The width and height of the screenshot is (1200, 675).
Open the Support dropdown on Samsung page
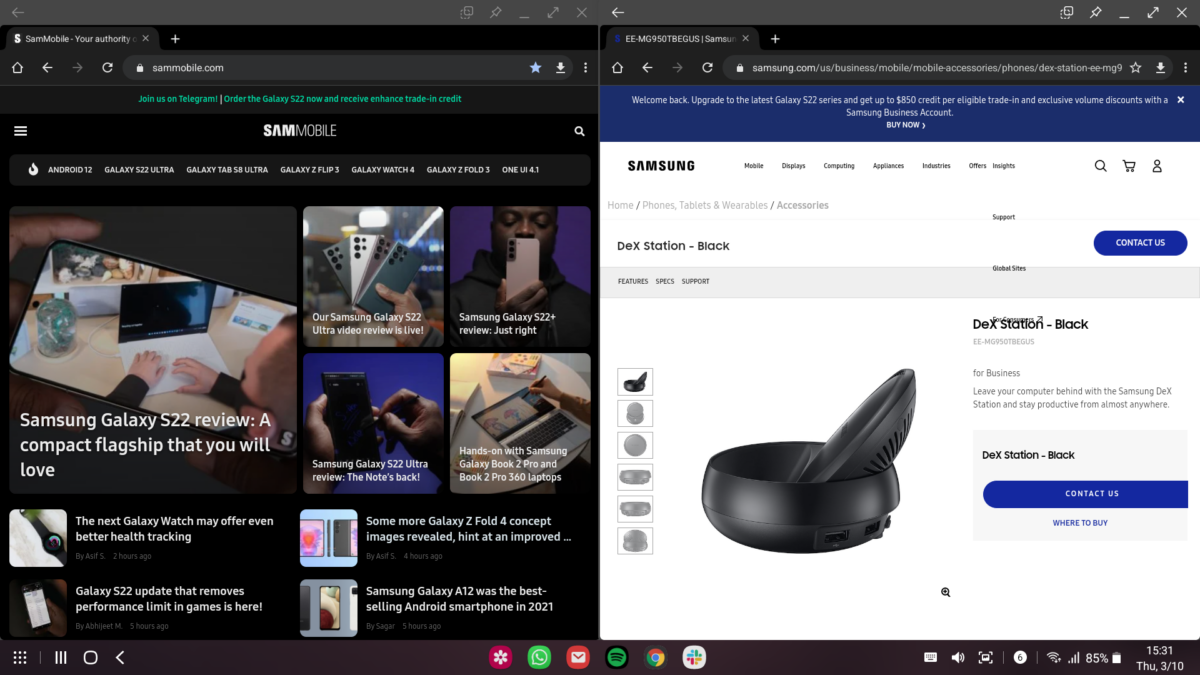[1003, 216]
